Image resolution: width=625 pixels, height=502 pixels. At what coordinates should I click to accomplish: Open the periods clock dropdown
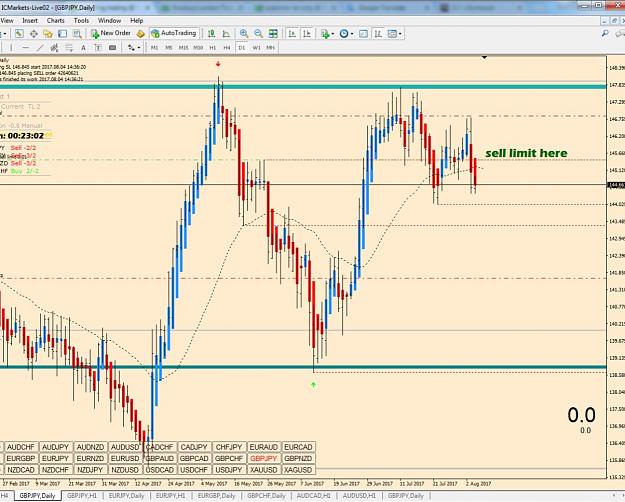pyautogui.click(x=346, y=34)
